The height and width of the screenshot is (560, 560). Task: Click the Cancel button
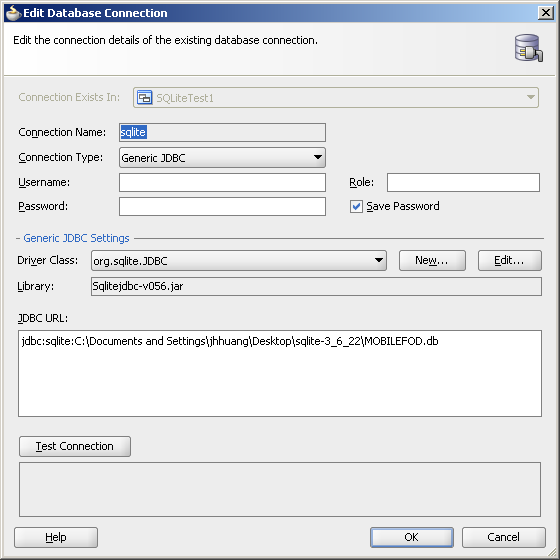(x=504, y=537)
